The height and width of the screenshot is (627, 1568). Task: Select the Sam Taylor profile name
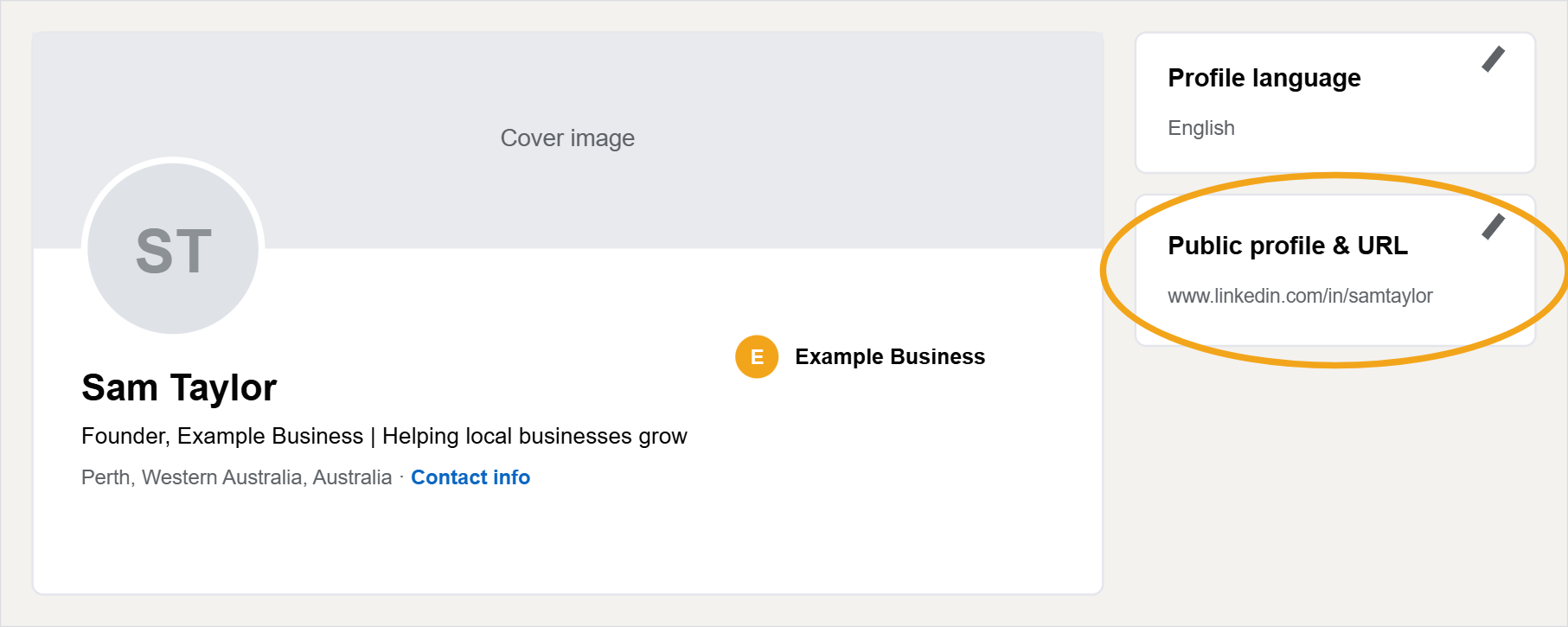tap(179, 387)
